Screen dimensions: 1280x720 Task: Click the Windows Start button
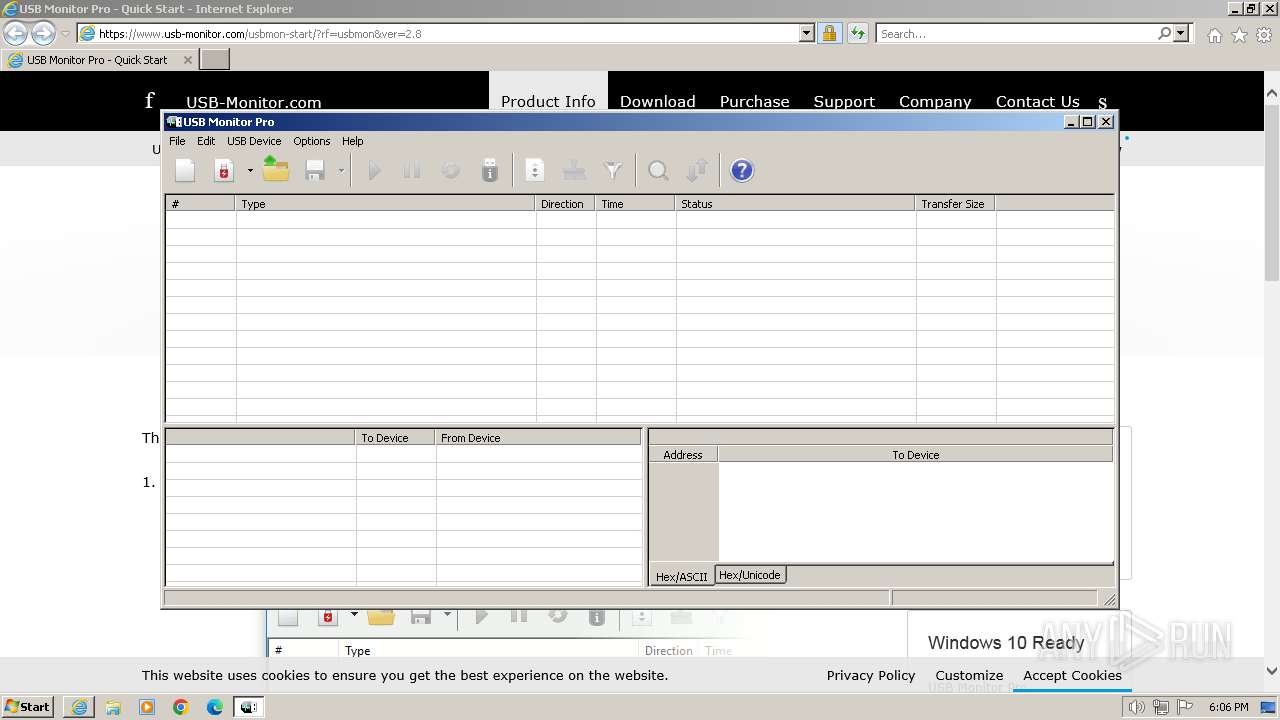[x=28, y=706]
